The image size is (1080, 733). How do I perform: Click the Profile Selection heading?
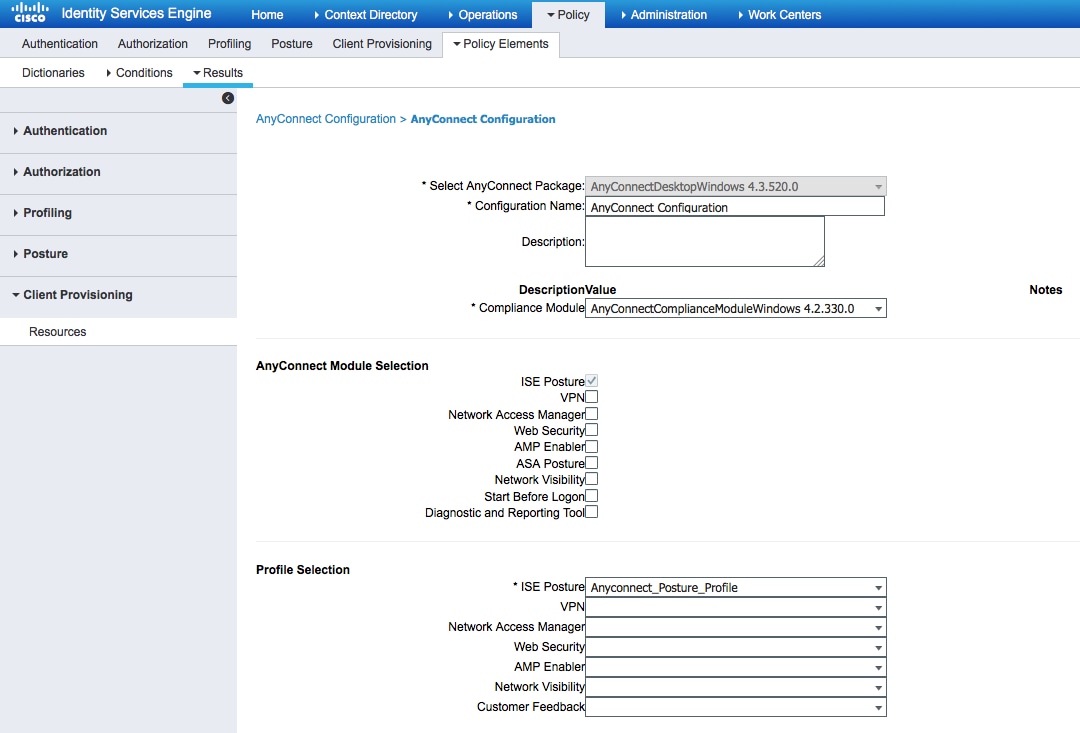(x=303, y=570)
